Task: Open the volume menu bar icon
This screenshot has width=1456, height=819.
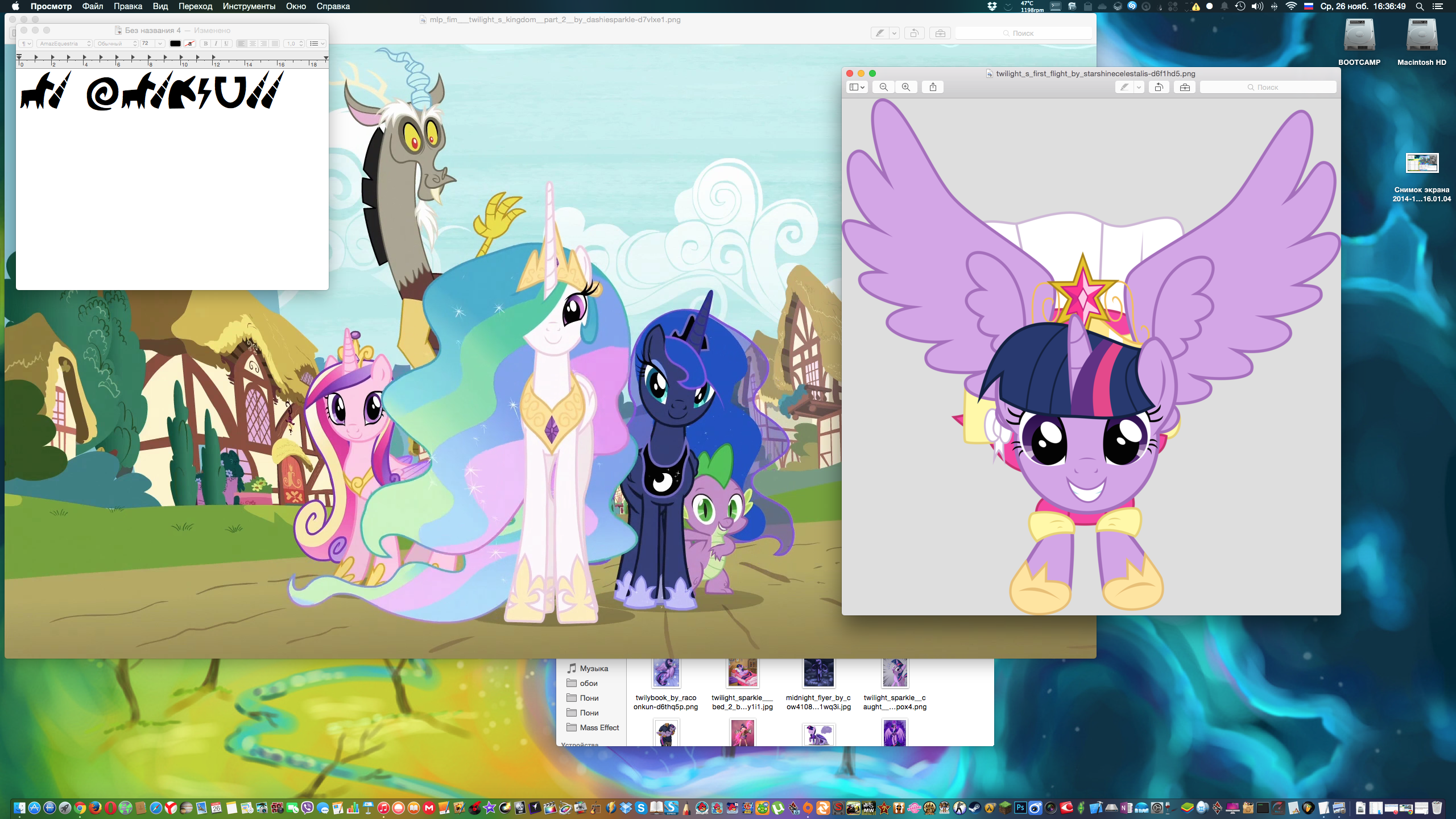Action: pos(1258,6)
